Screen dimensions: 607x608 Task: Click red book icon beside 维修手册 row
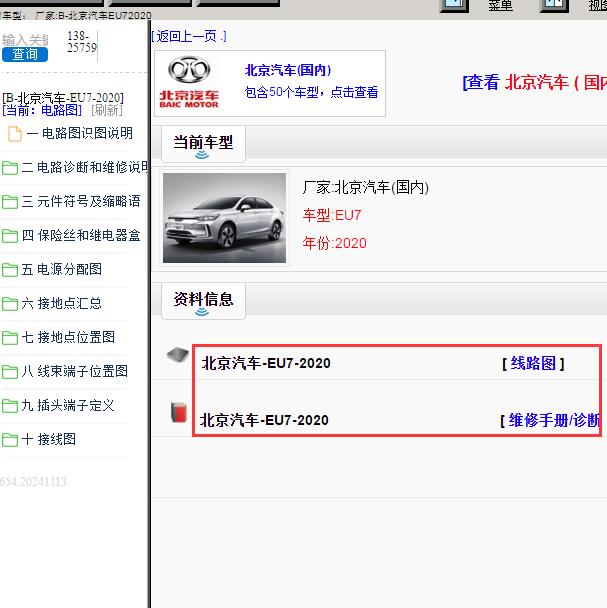[x=179, y=412]
